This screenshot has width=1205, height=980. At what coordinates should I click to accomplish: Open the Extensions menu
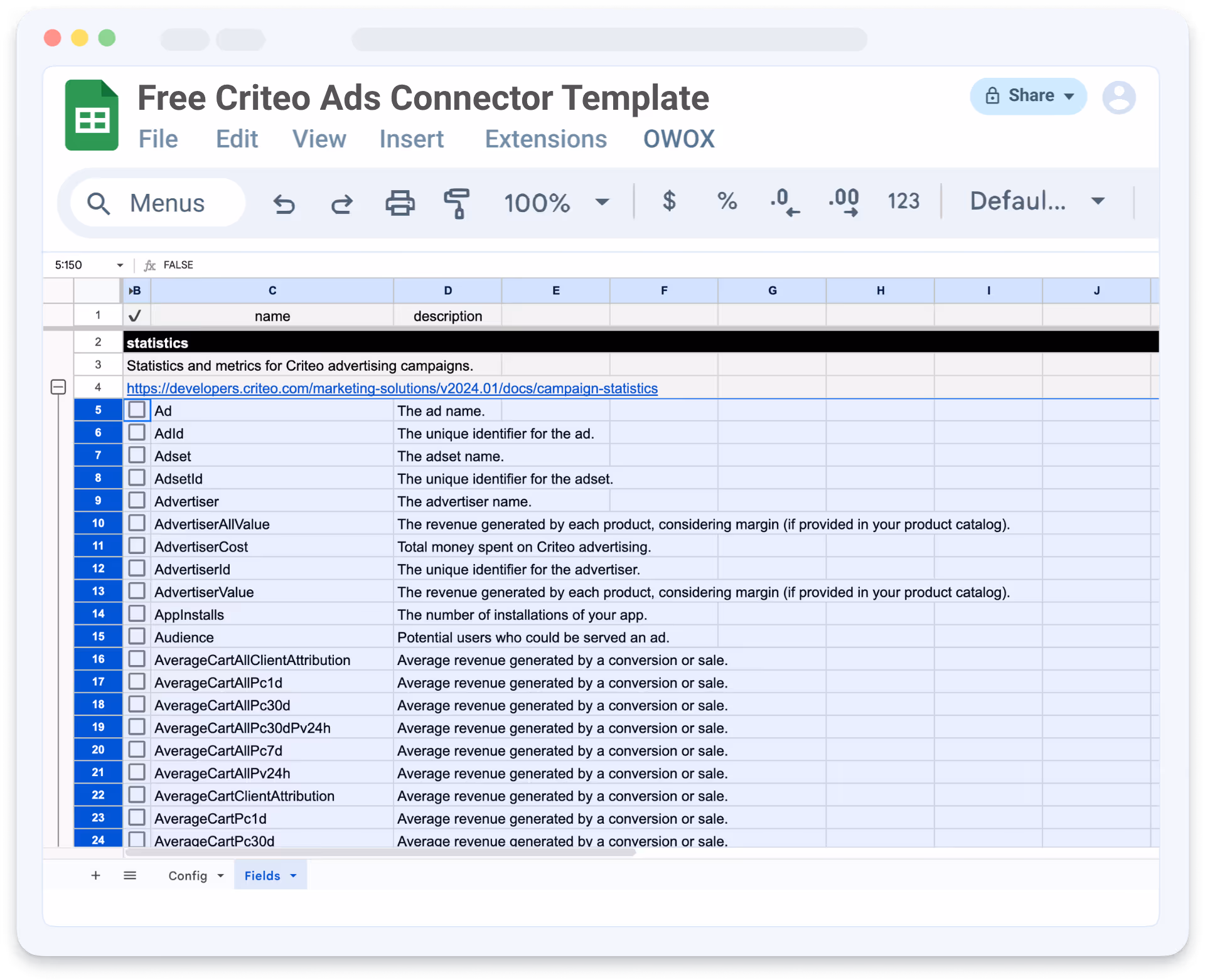click(545, 139)
